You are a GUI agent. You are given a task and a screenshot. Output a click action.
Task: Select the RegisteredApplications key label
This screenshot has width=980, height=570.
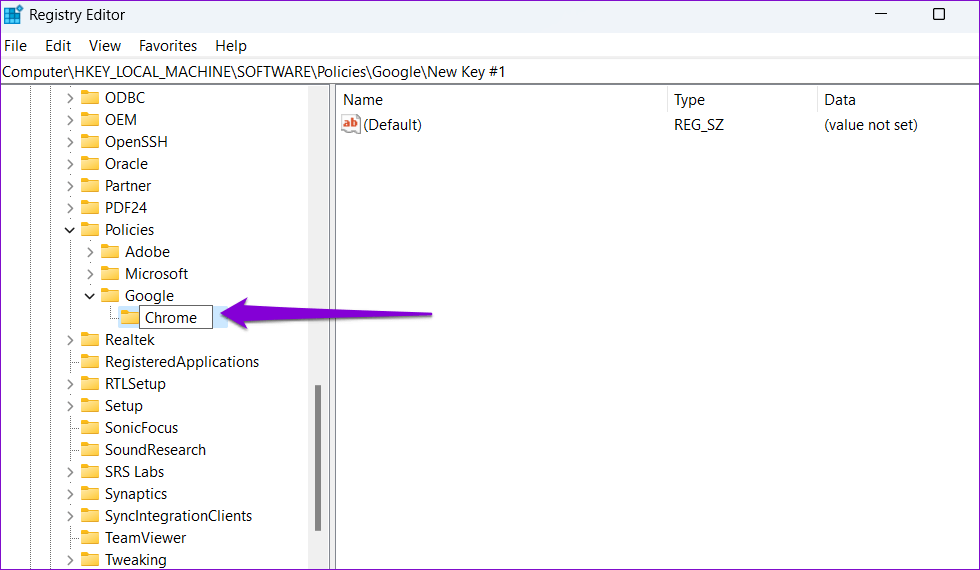point(182,362)
